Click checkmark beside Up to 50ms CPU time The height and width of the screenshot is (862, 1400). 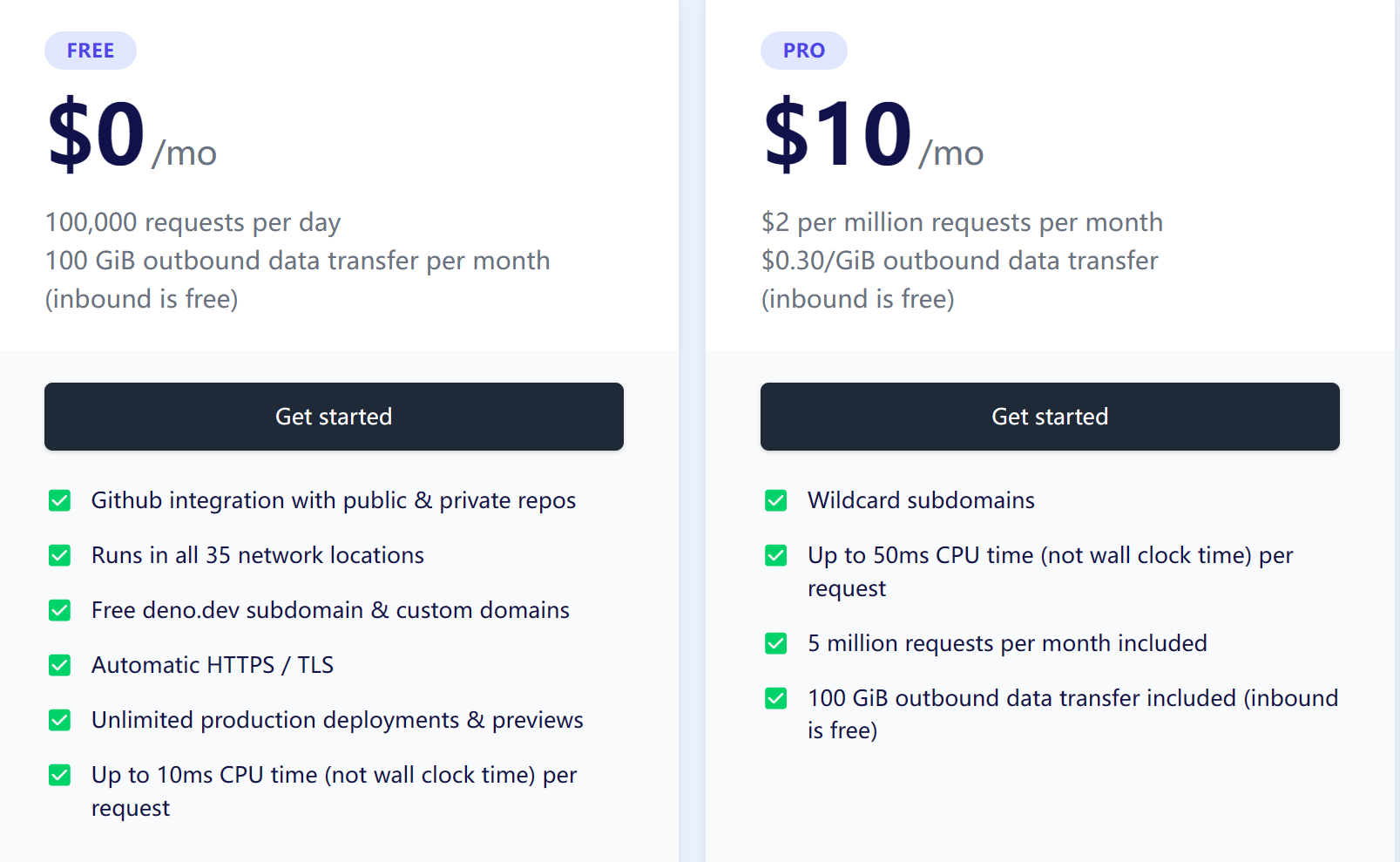point(775,555)
